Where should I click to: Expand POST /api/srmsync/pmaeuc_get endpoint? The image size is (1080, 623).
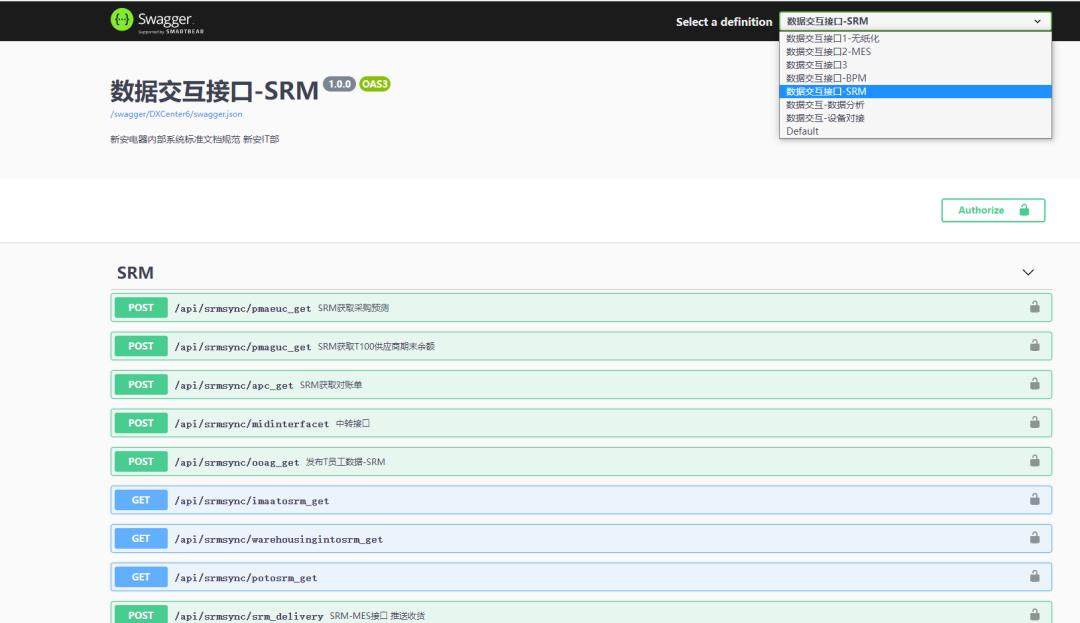(242, 308)
